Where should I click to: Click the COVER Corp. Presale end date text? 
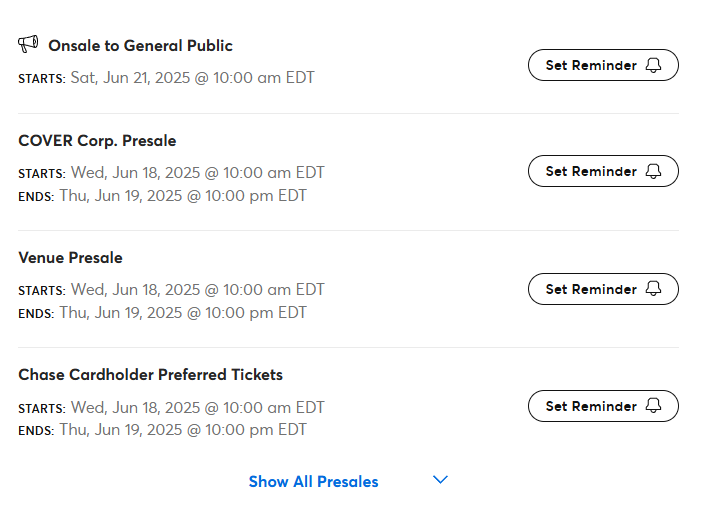click(183, 196)
